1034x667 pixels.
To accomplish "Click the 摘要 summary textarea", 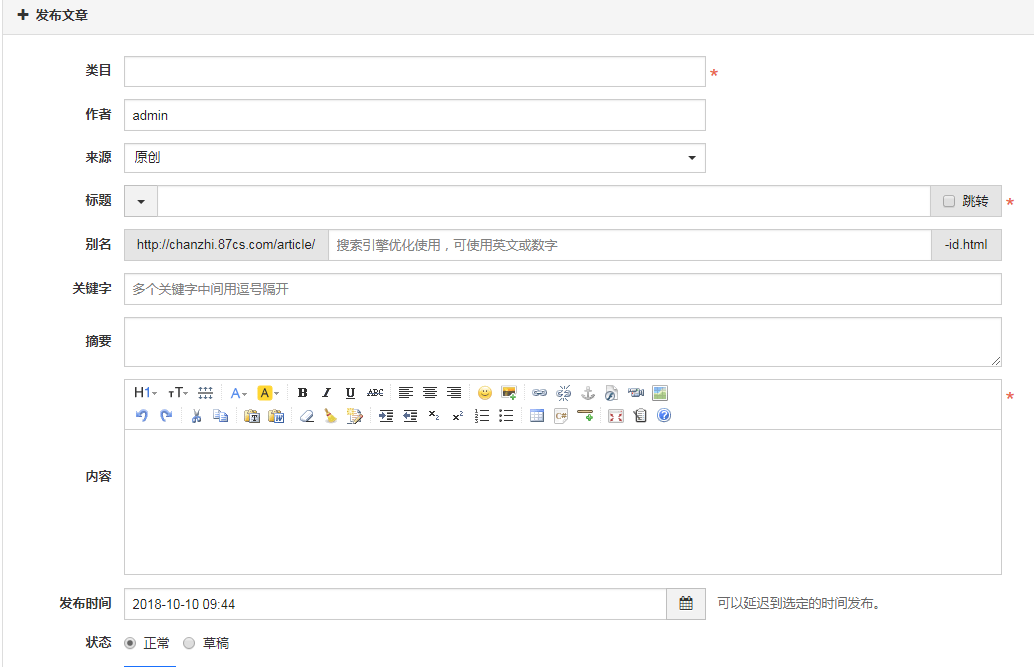I will click(x=563, y=342).
